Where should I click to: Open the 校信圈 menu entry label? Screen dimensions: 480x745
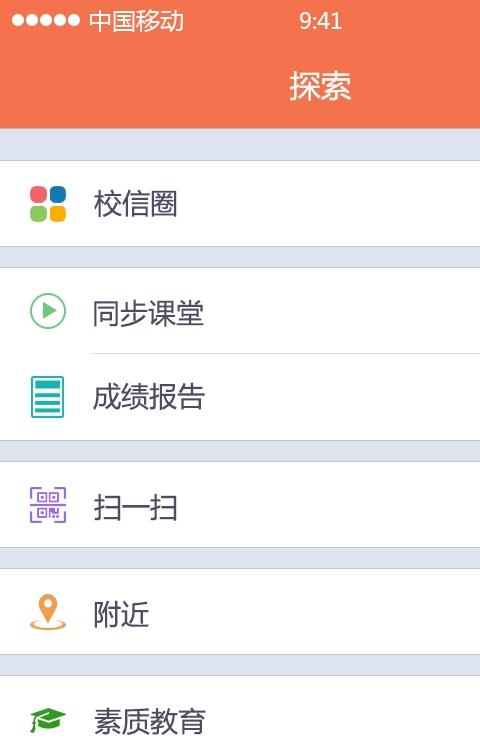135,204
